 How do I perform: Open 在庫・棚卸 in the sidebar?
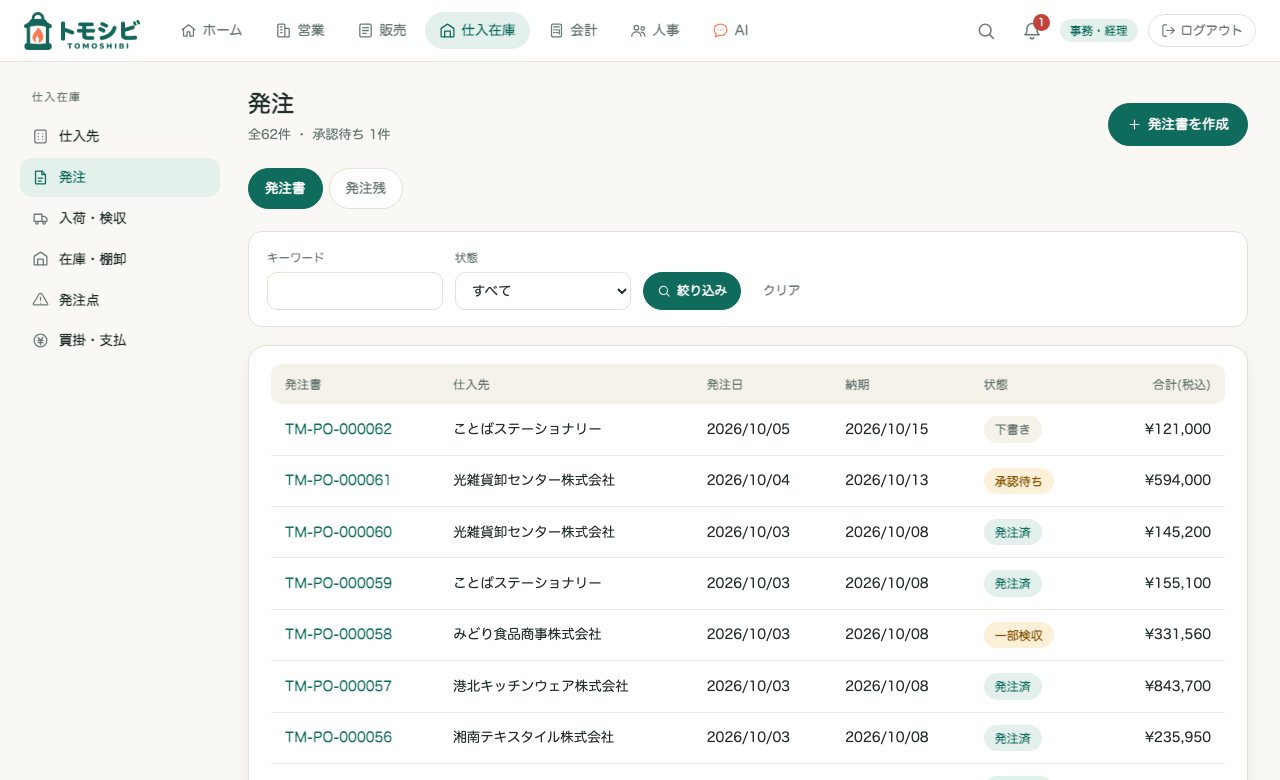point(120,259)
